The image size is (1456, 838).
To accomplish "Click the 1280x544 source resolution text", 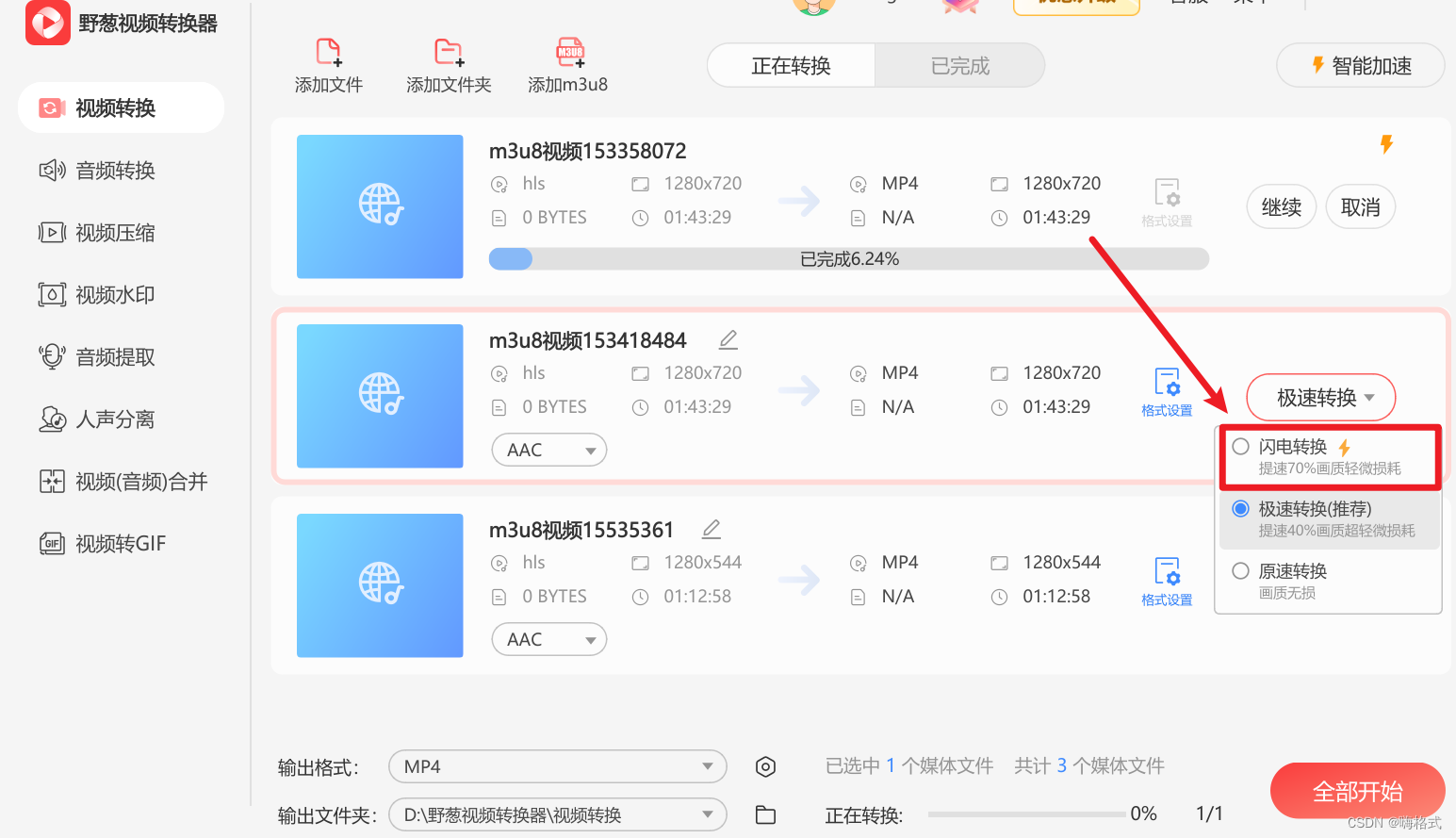I will [x=702, y=562].
